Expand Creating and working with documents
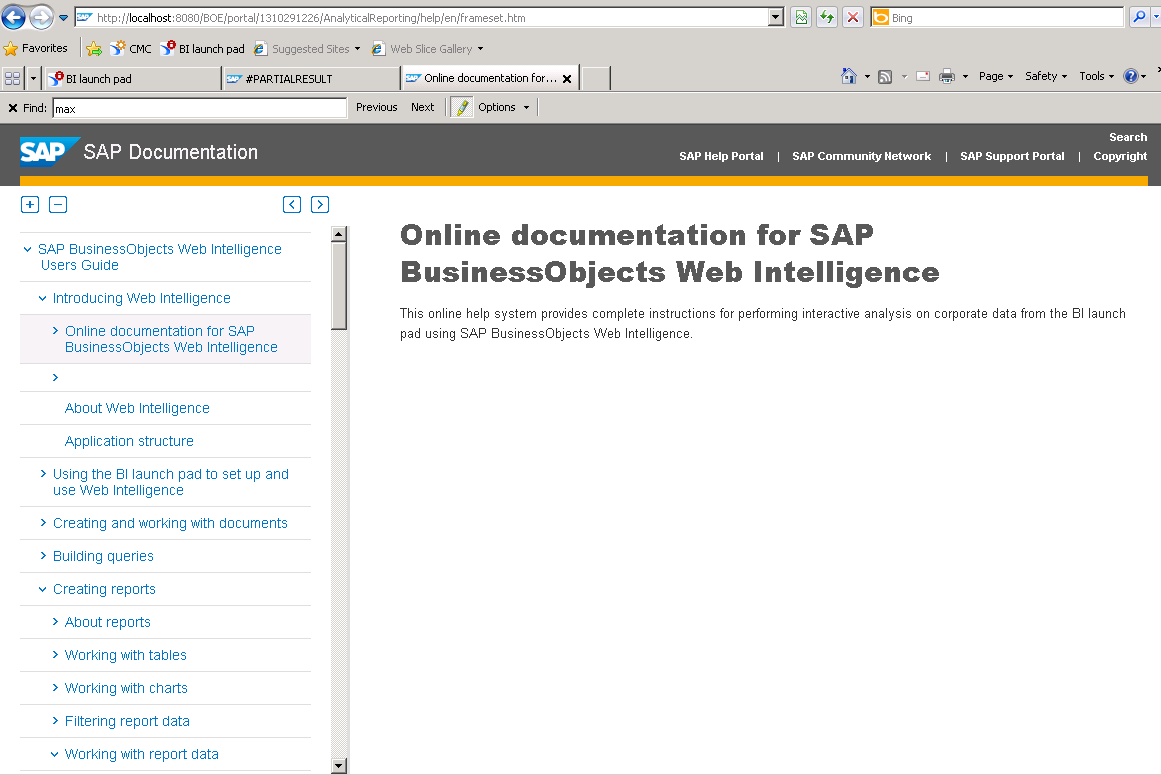This screenshot has height=775, width=1161. point(43,523)
